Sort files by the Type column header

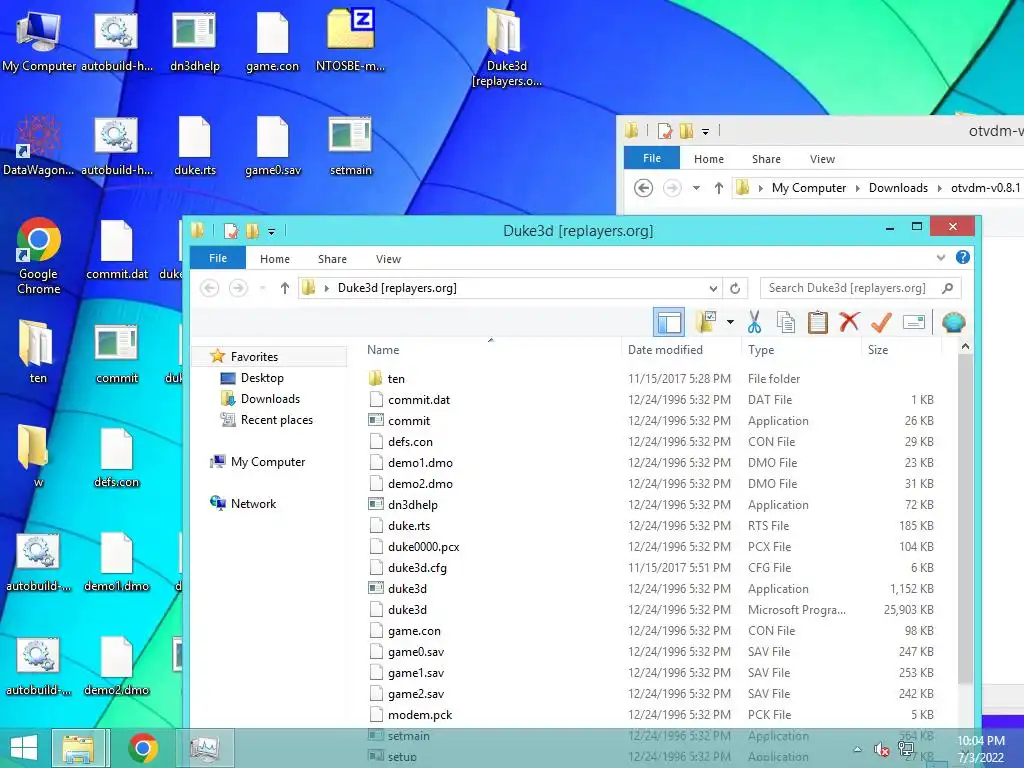coord(761,349)
